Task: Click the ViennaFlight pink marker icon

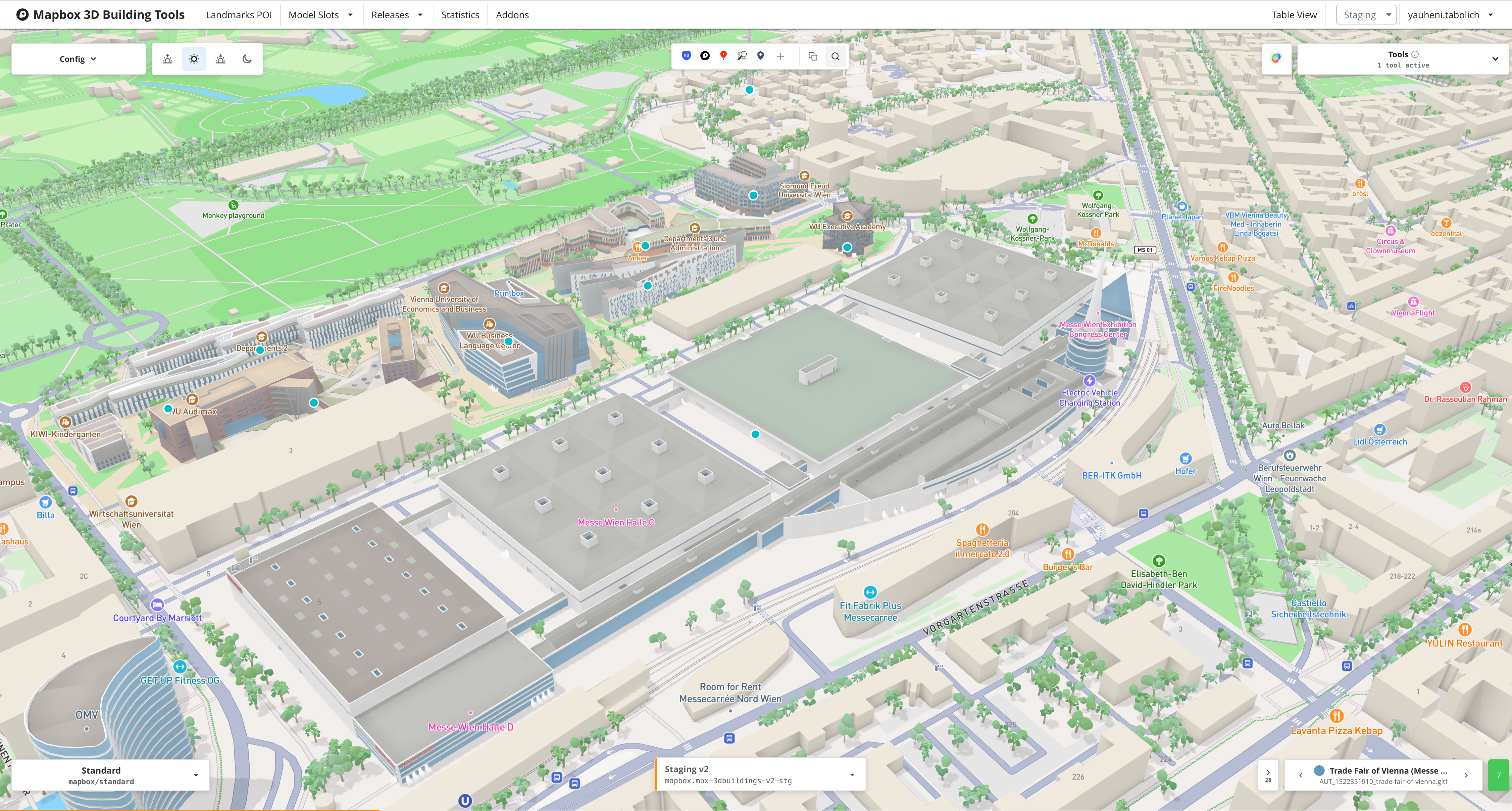Action: pyautogui.click(x=1413, y=302)
